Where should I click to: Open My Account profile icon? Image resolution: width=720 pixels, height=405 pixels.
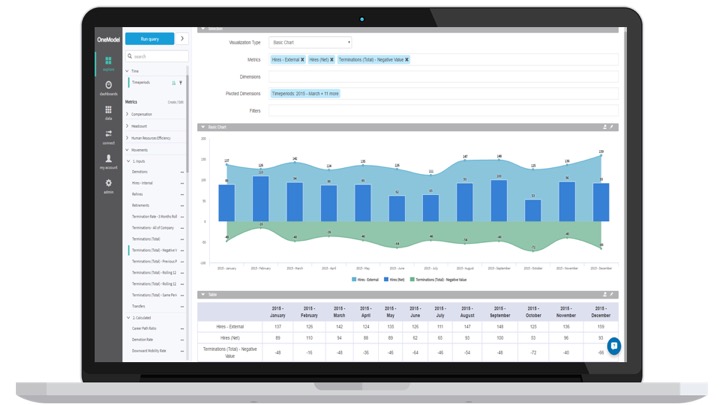click(108, 161)
